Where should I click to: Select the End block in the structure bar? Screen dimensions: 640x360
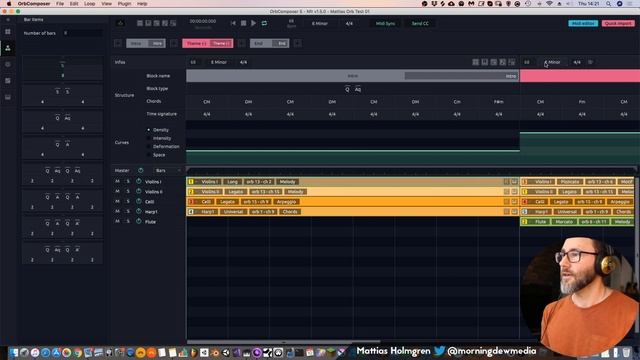coord(269,43)
